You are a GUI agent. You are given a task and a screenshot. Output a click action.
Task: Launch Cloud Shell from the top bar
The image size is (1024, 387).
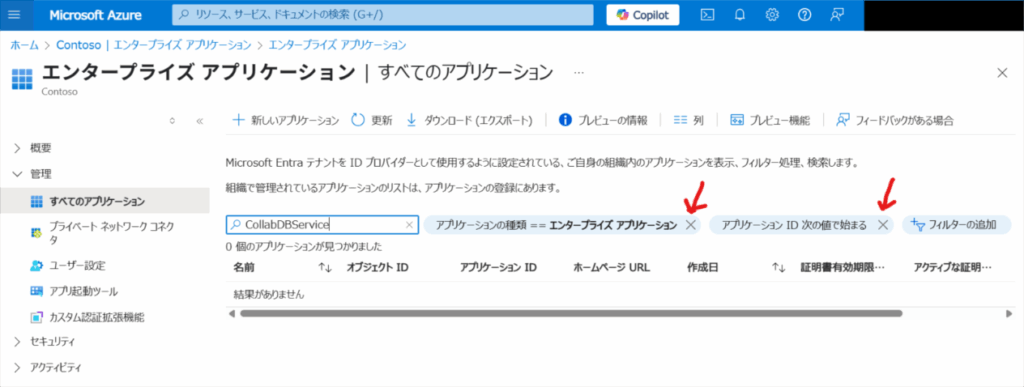pyautogui.click(x=707, y=15)
